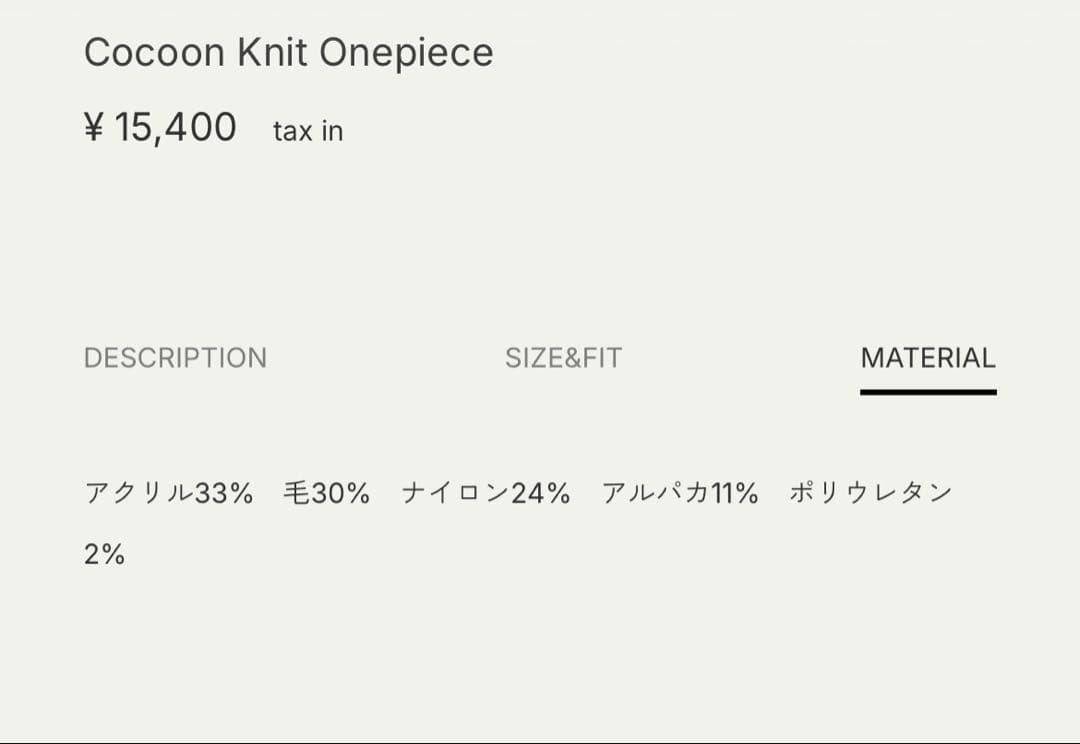Click the Cocoon Knit Onepiece product title
The image size is (1080, 744).
(290, 52)
